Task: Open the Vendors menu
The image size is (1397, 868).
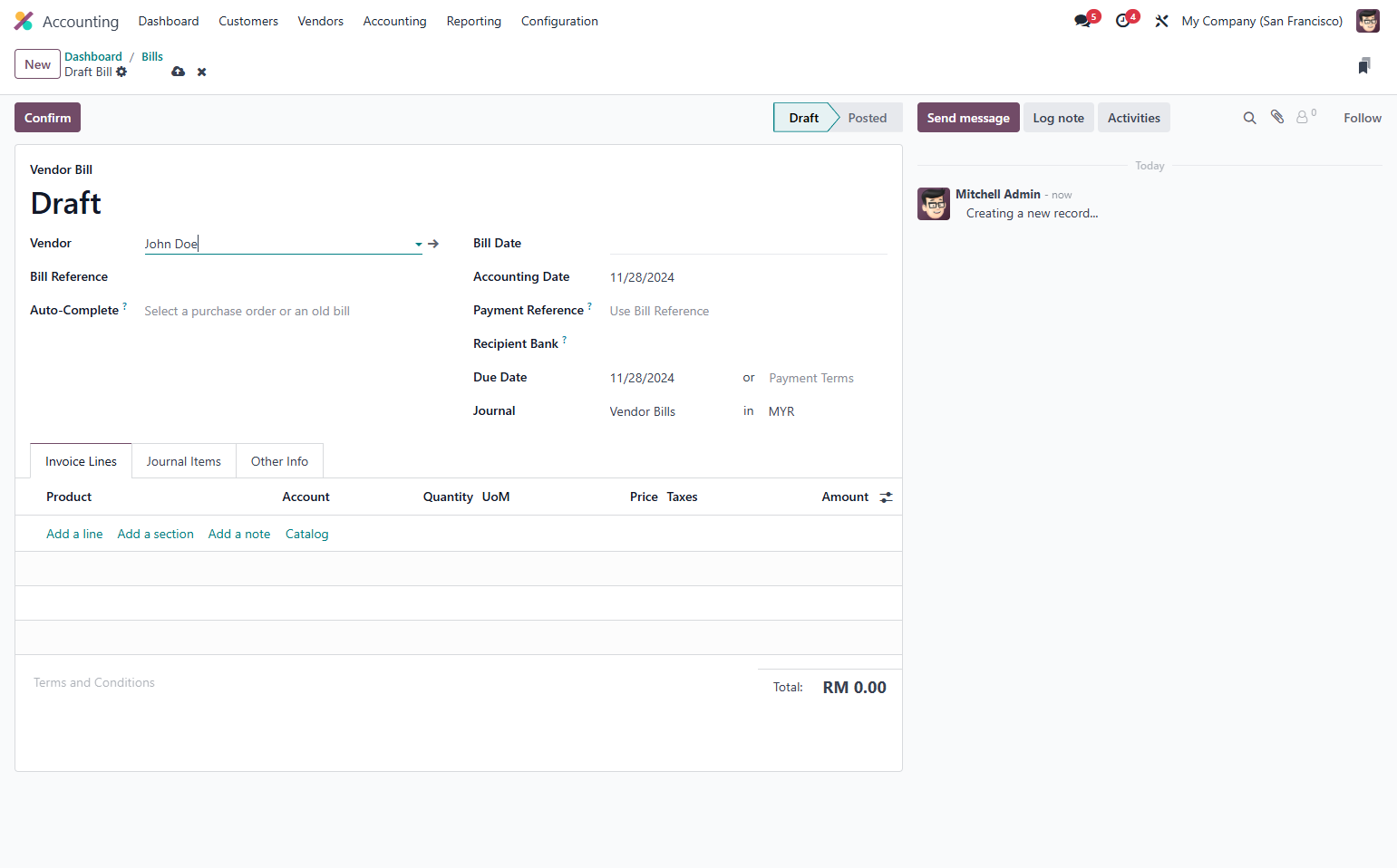Action: coord(321,21)
